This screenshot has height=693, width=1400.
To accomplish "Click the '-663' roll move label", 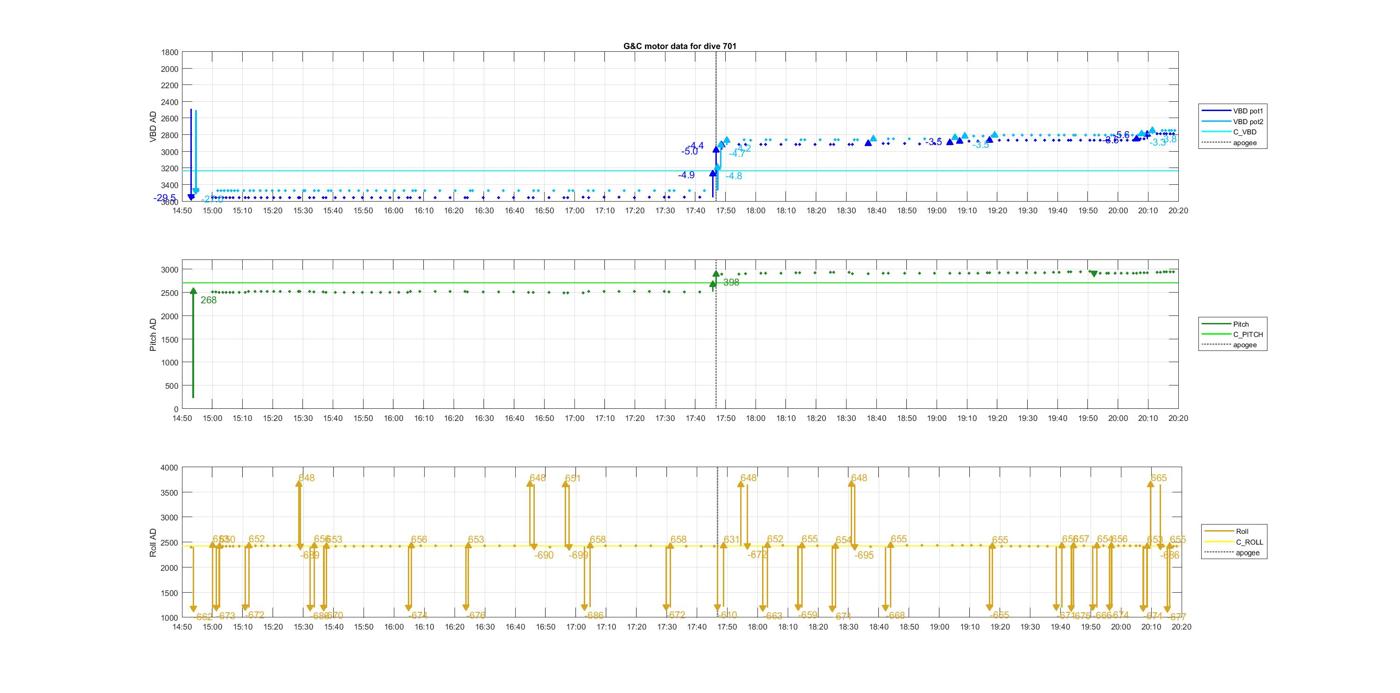I will tap(772, 616).
